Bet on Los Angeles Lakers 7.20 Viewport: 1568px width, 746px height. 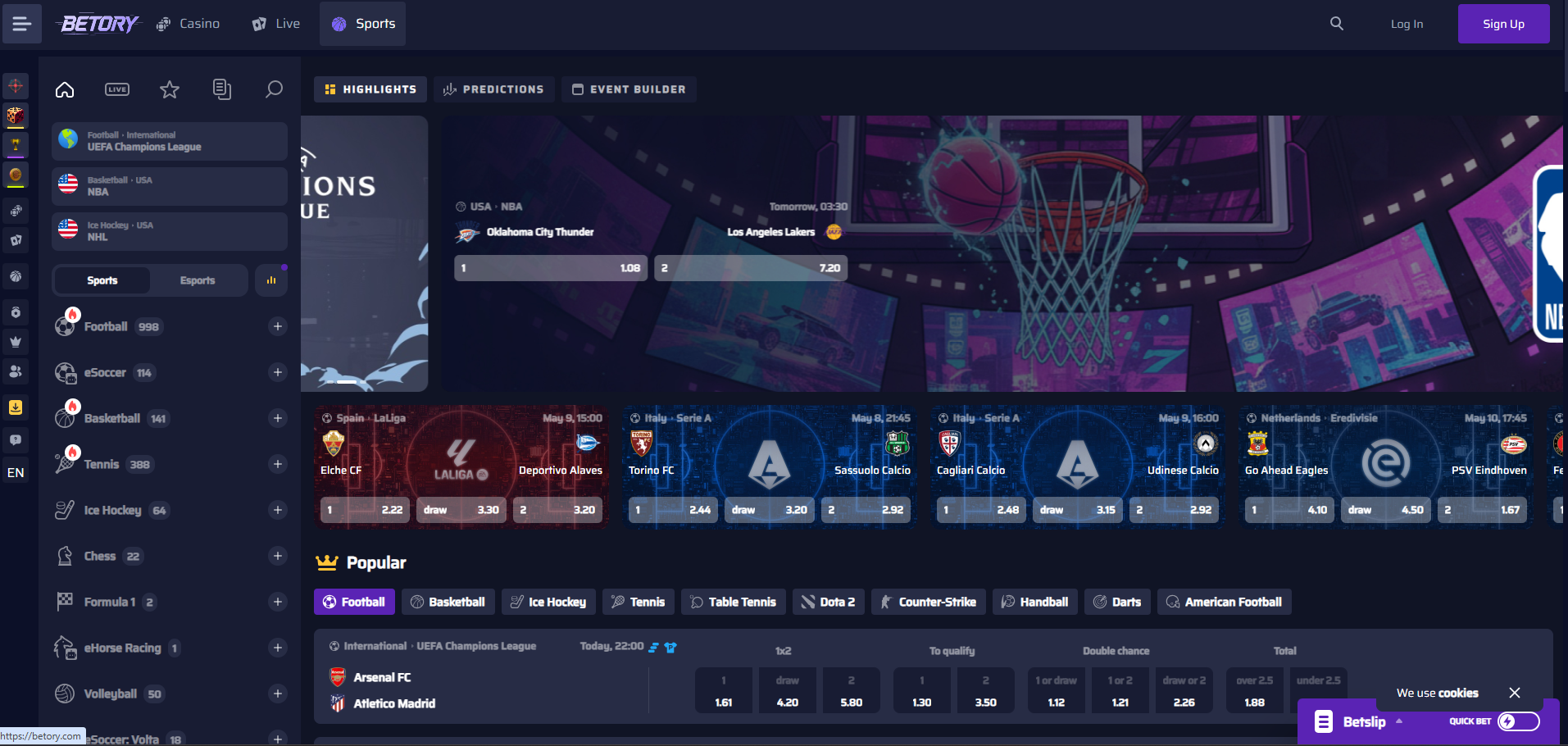tap(751, 268)
